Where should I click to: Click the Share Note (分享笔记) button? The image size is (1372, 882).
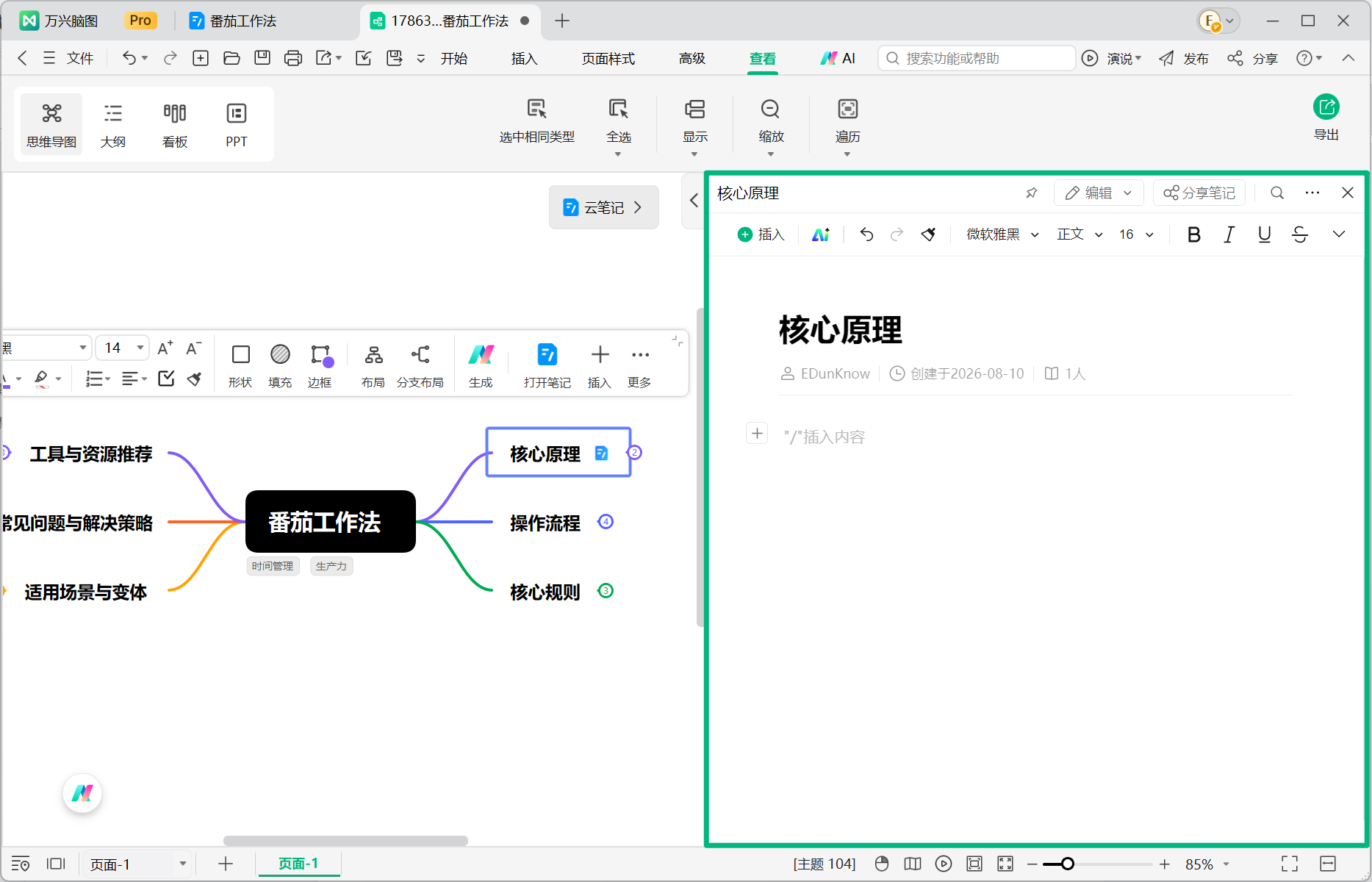click(1199, 193)
